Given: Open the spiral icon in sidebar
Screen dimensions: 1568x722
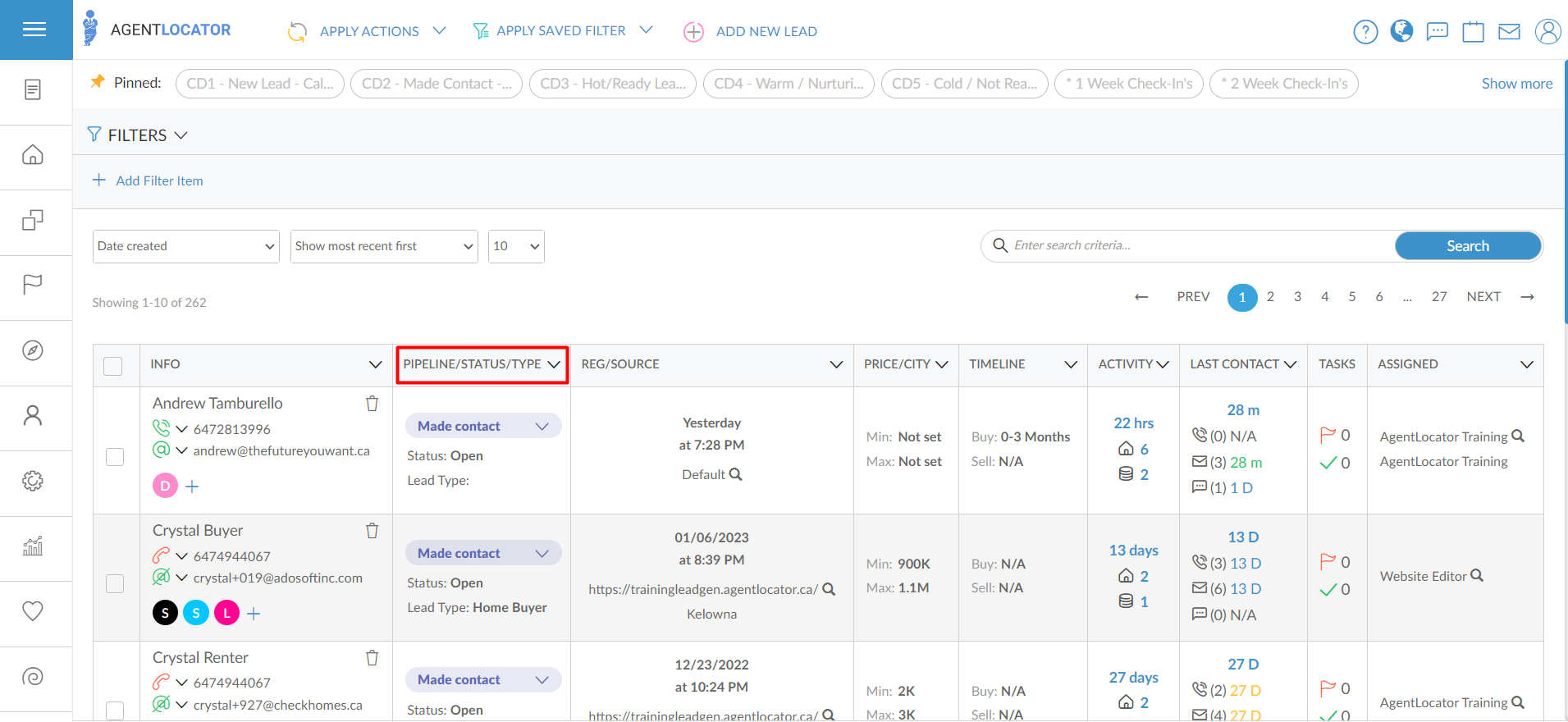Looking at the screenshot, I should (33, 677).
